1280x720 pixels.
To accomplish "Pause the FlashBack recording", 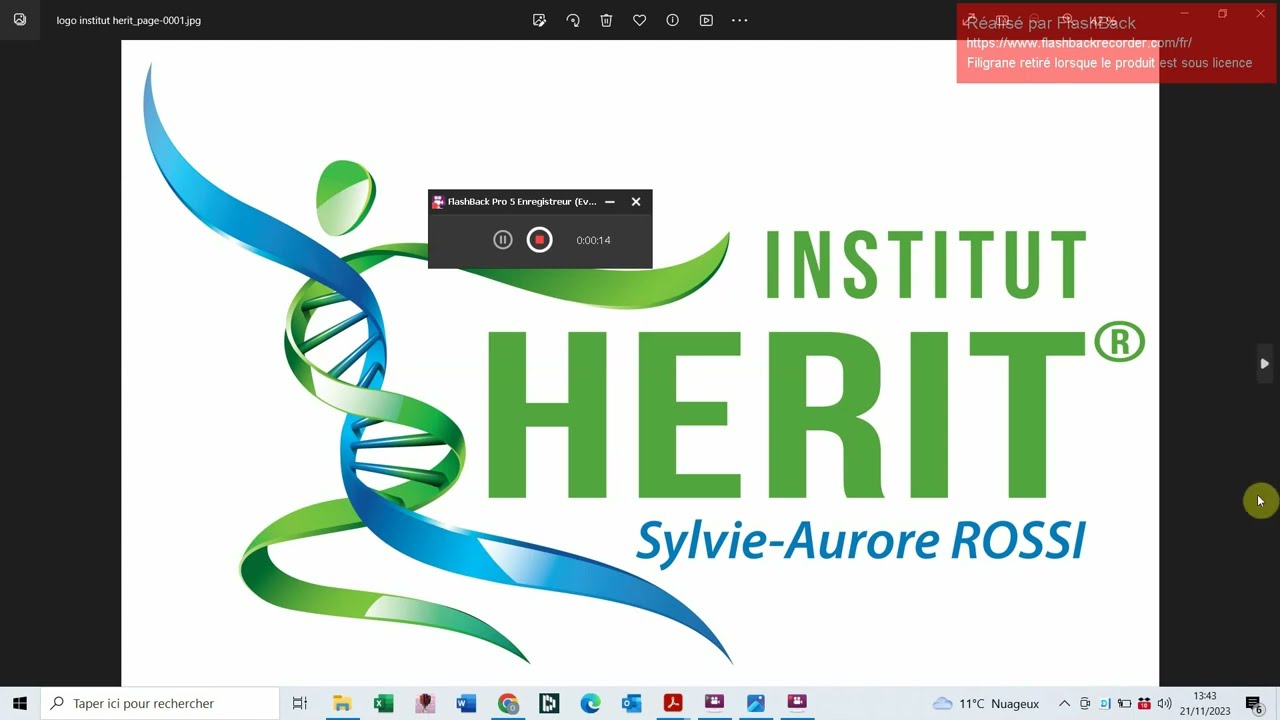I will click(x=503, y=240).
